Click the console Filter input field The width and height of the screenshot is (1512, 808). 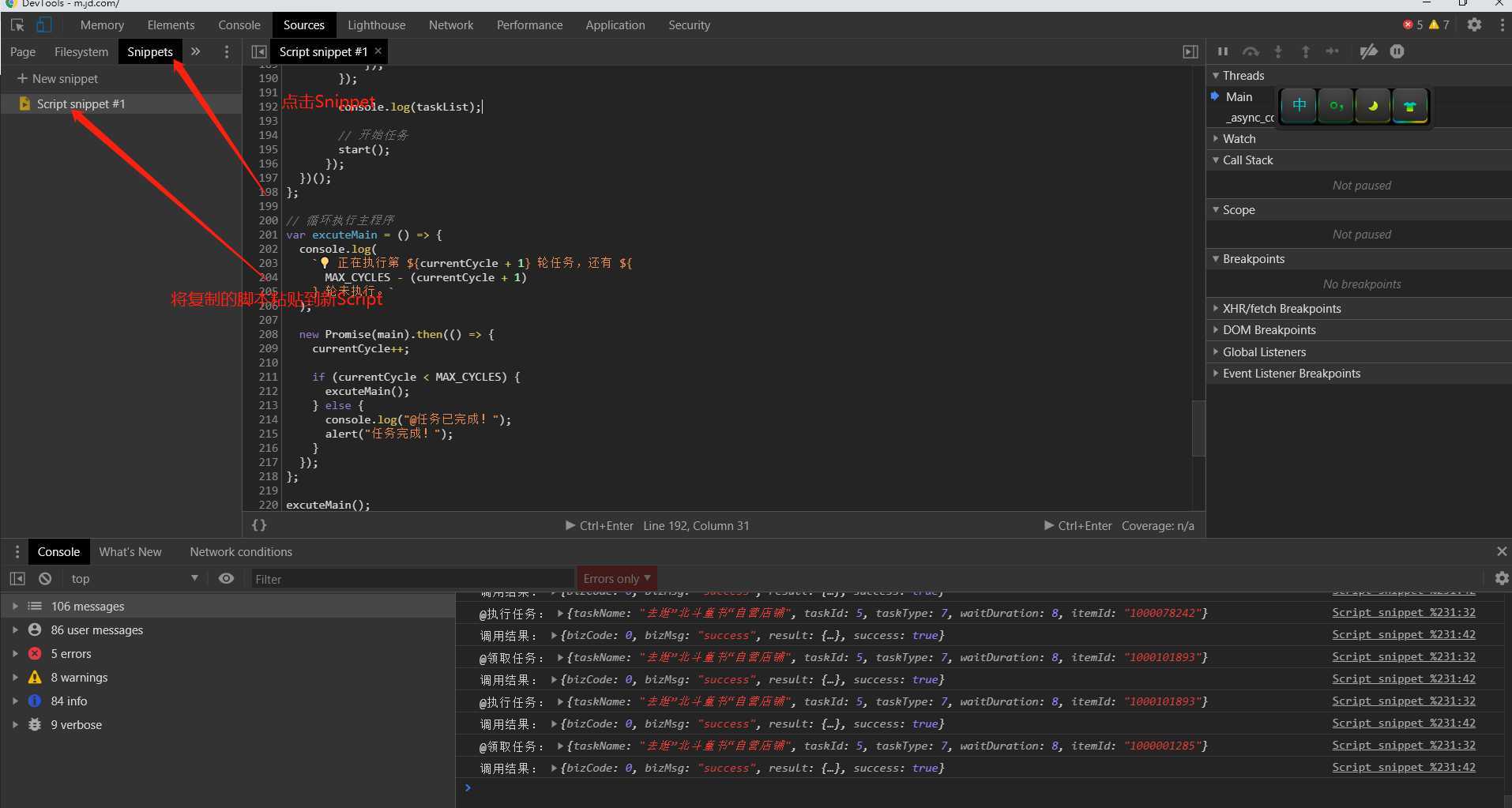pos(411,579)
